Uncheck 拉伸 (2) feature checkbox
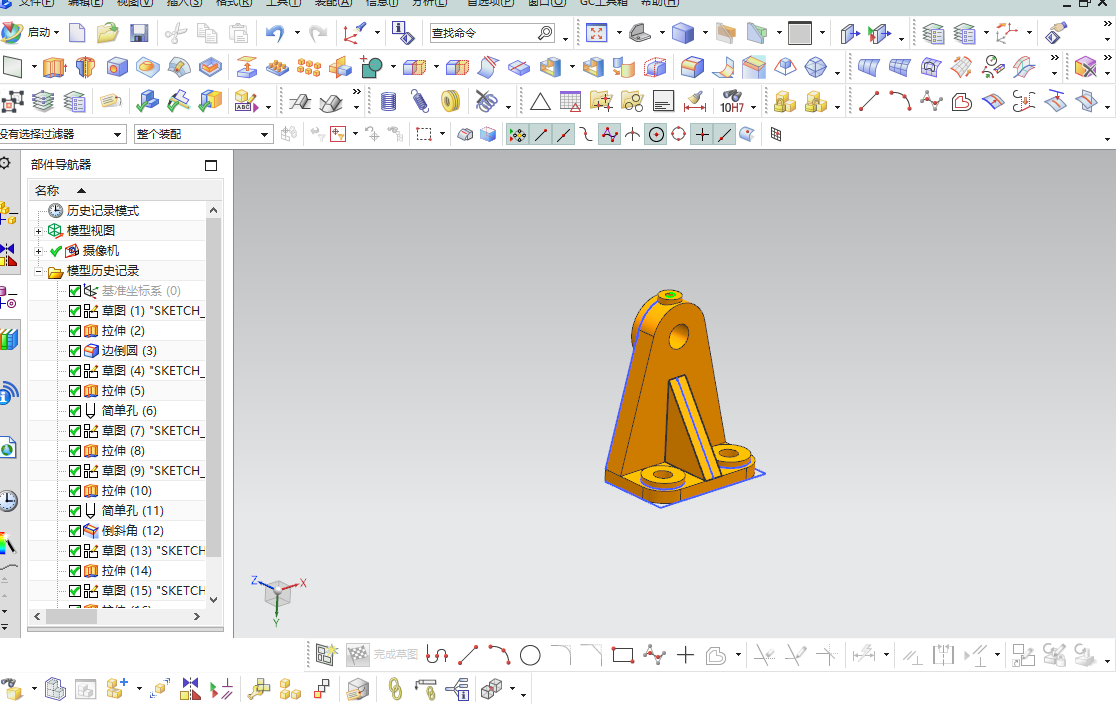Viewport: 1118px width, 704px height. click(x=75, y=331)
